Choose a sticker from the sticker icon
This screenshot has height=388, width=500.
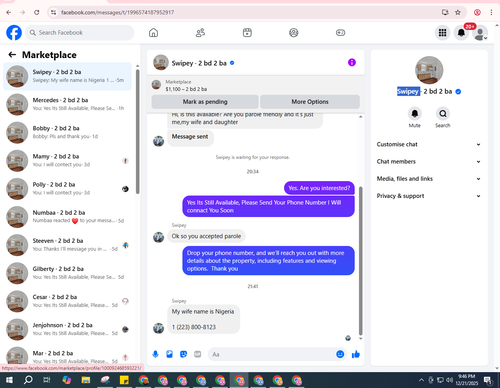click(x=183, y=354)
